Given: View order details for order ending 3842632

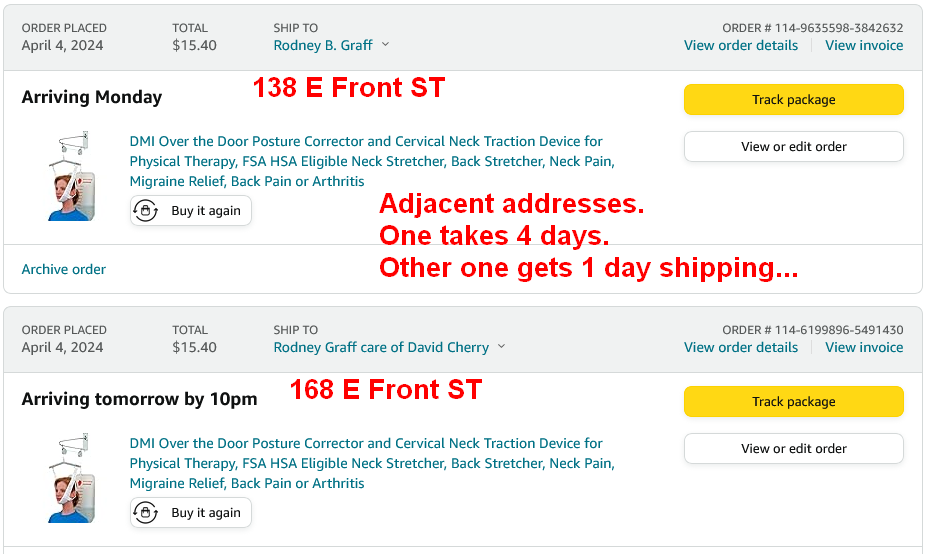Looking at the screenshot, I should [741, 45].
